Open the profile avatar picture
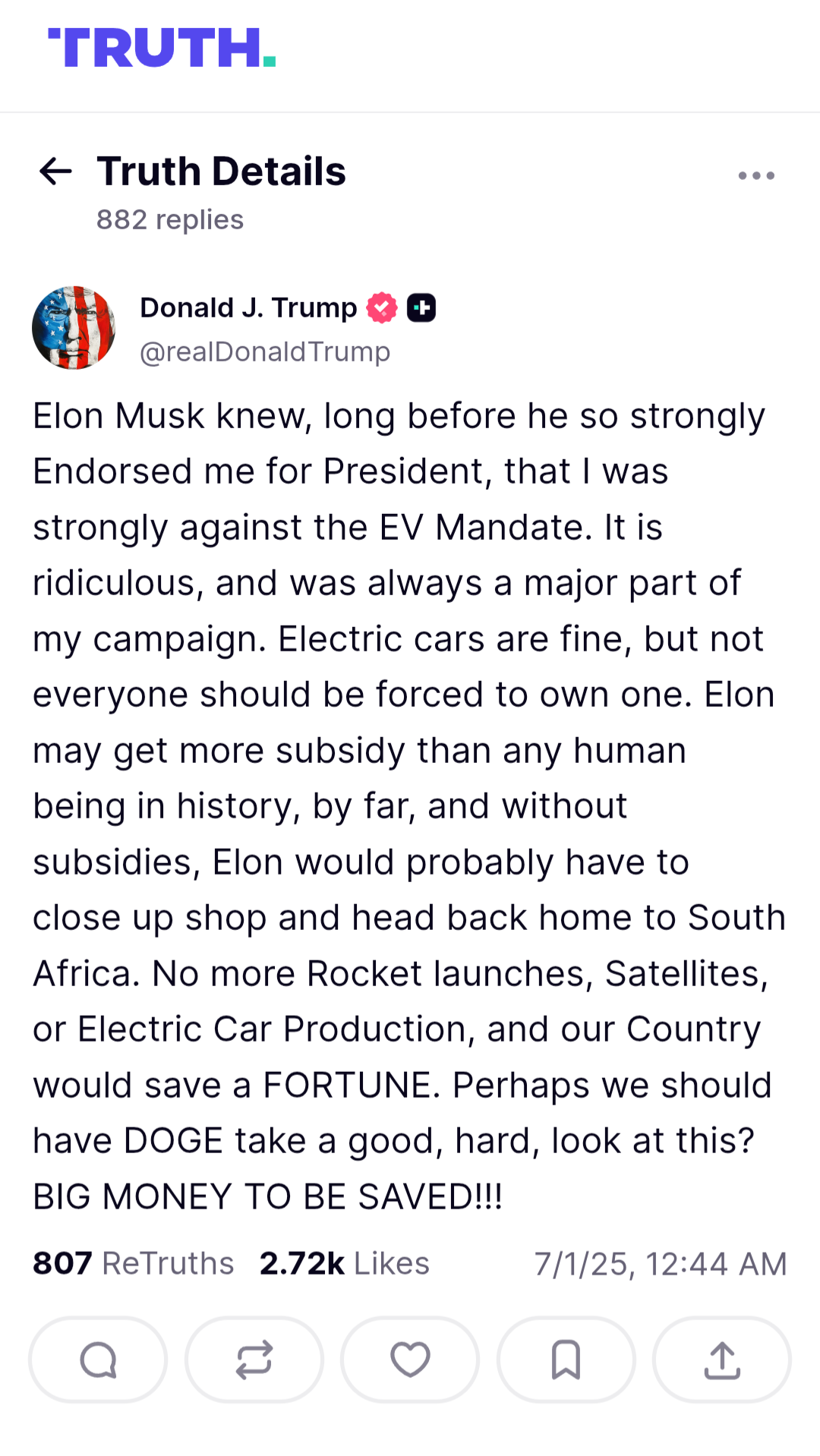820x1456 pixels. point(74,328)
